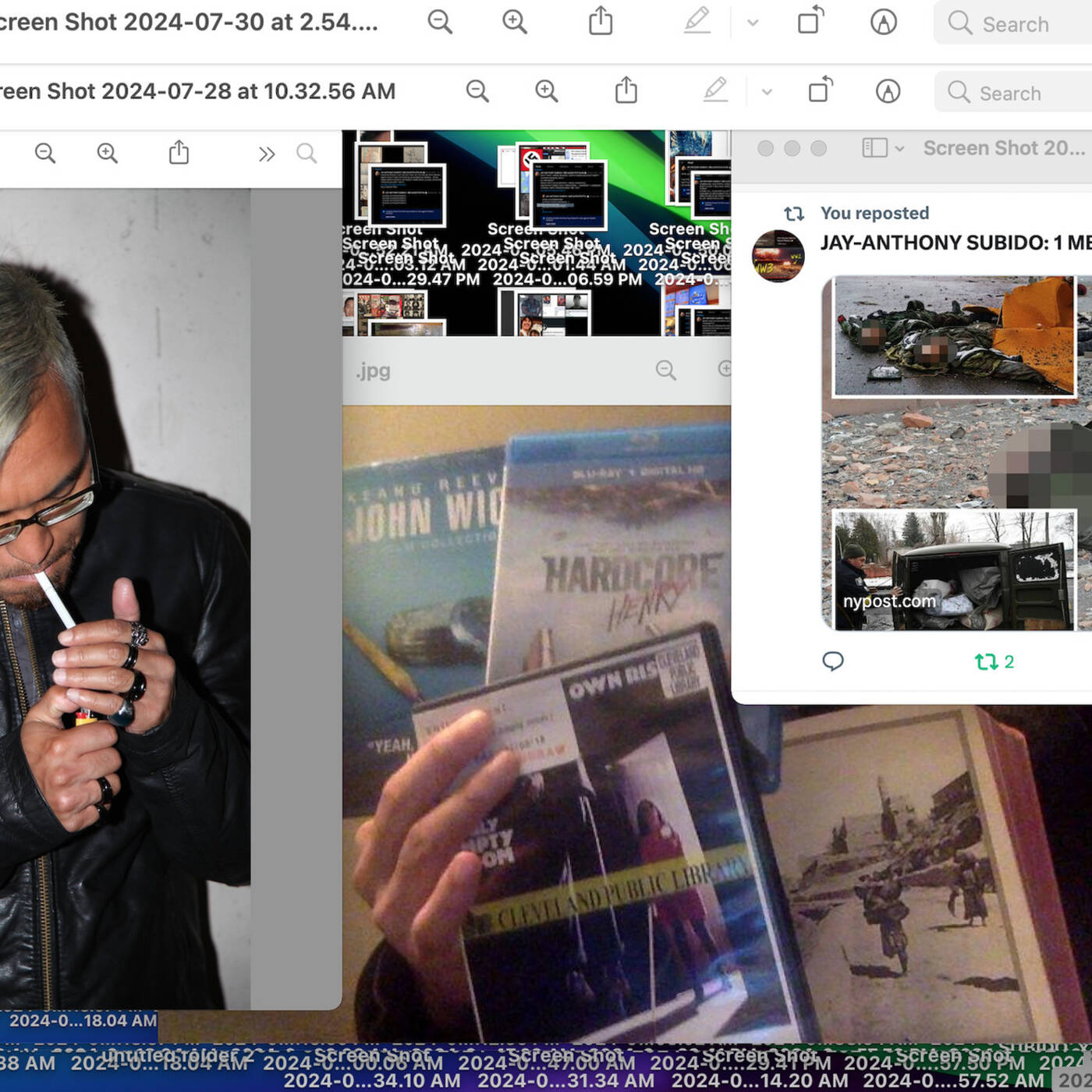Click Search field in Screen Shot 2024-07-28 window
The image size is (1092, 1092).
[x=1013, y=93]
